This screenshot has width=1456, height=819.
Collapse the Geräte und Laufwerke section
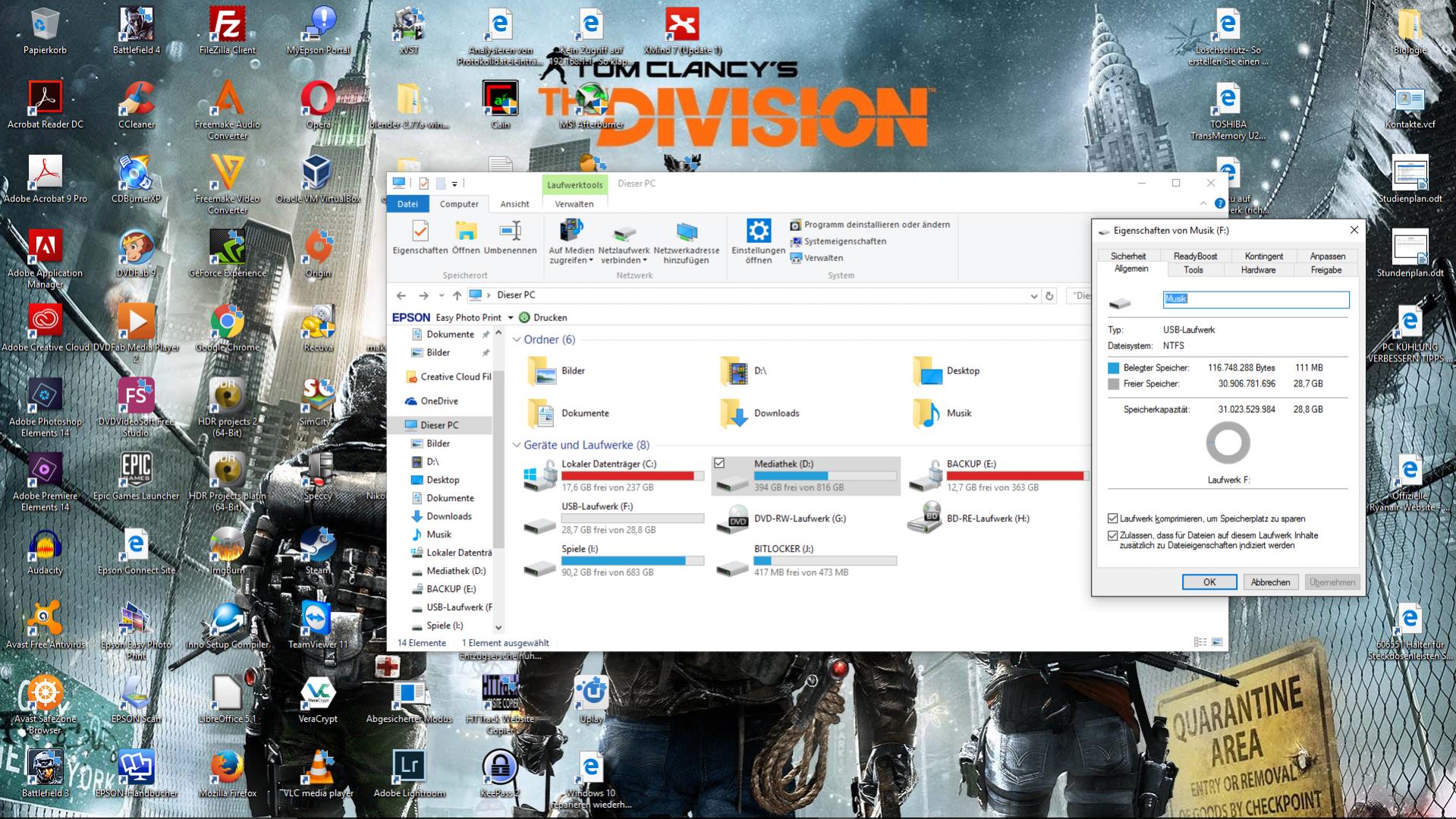click(x=517, y=445)
